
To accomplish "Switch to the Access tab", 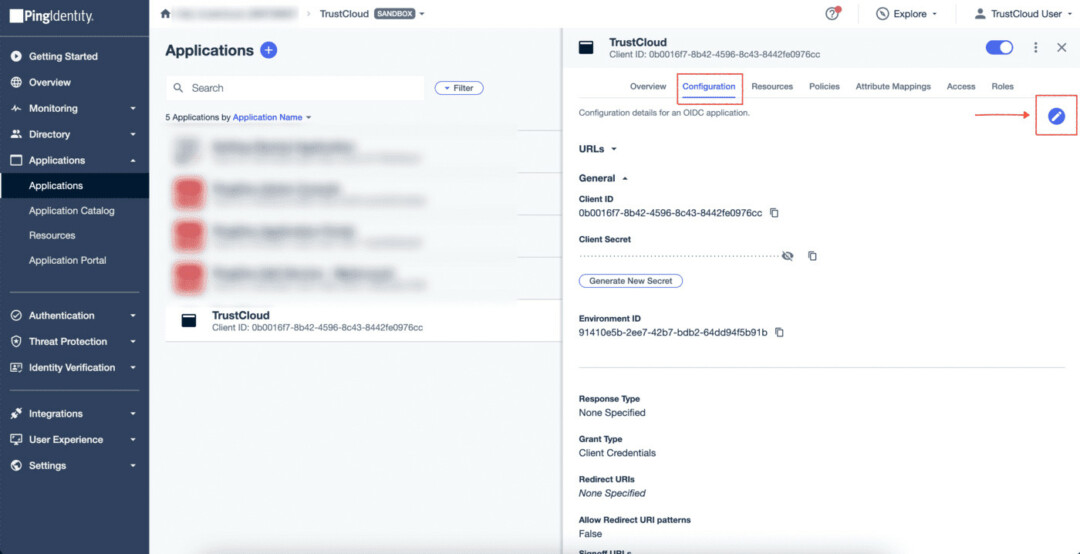I will pyautogui.click(x=961, y=87).
